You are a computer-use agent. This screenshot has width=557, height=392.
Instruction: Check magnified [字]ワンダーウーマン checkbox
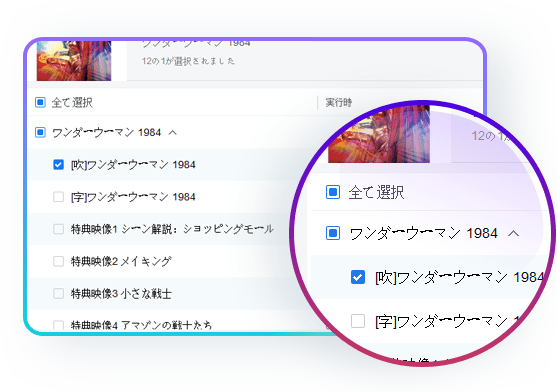[x=358, y=321]
